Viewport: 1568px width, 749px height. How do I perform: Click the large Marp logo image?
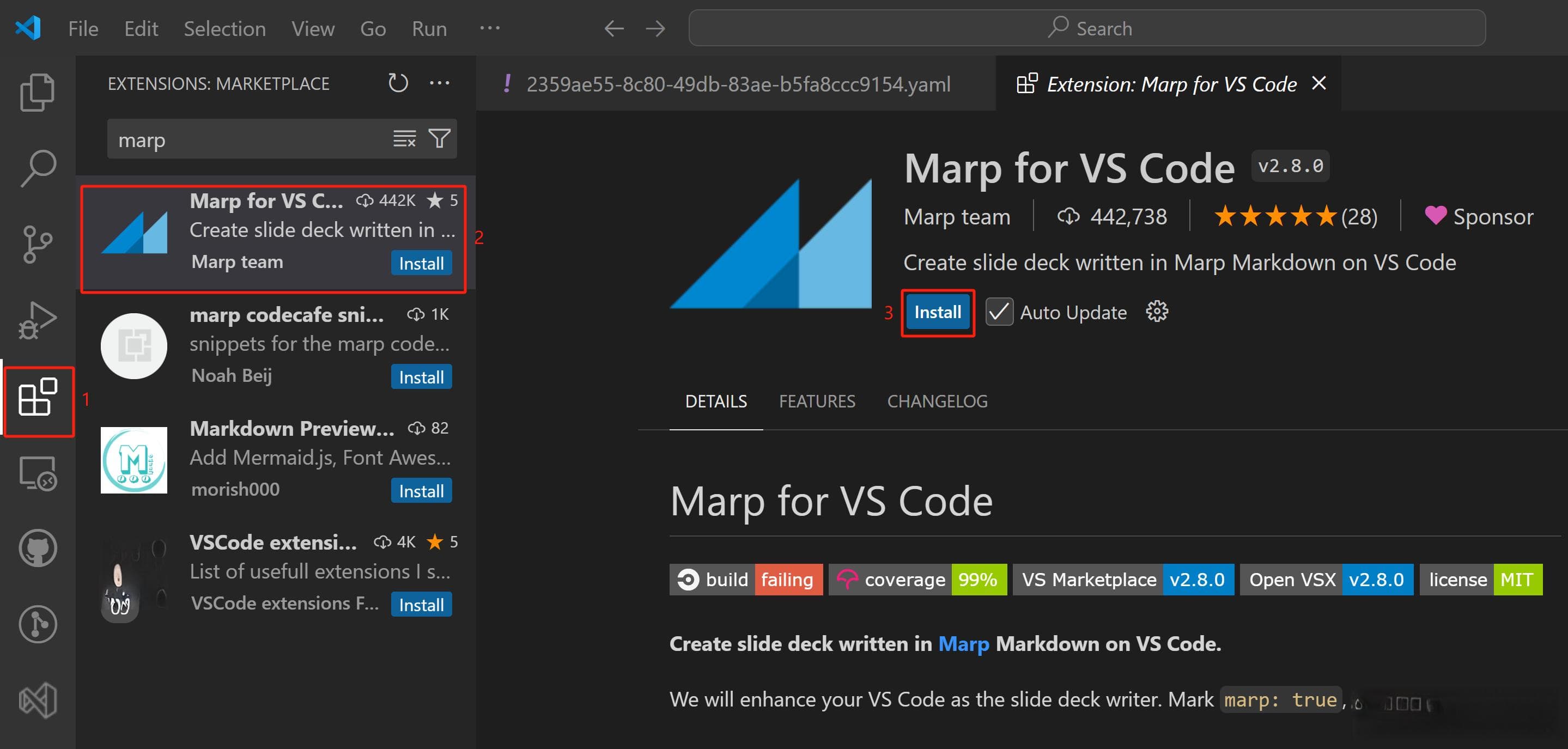click(770, 243)
